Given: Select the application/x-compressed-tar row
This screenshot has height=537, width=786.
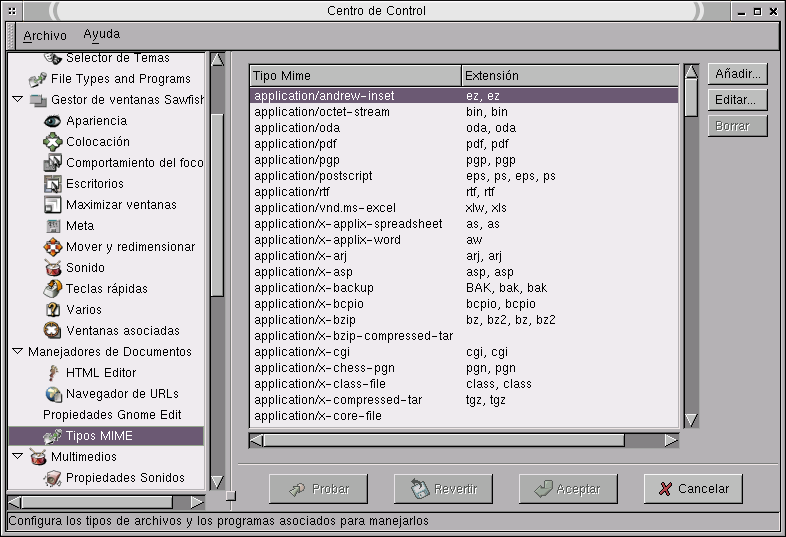Looking at the screenshot, I should pyautogui.click(x=464, y=400).
